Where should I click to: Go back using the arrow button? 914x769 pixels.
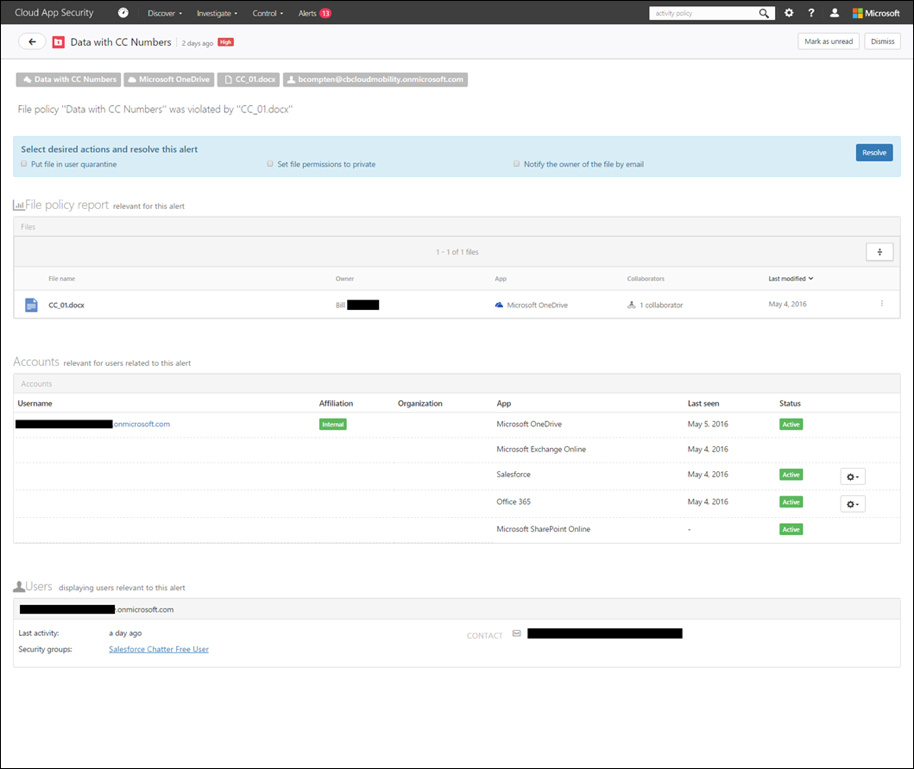(32, 42)
